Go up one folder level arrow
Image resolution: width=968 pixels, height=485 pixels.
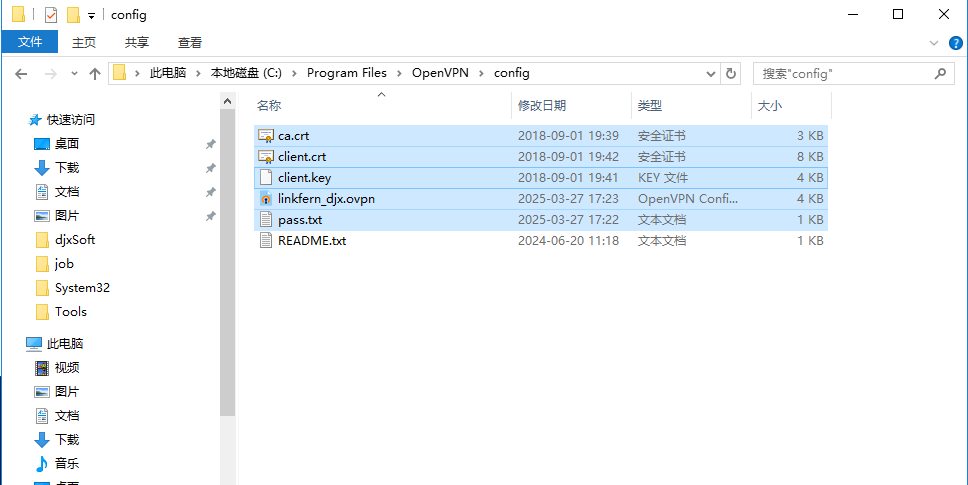click(94, 74)
